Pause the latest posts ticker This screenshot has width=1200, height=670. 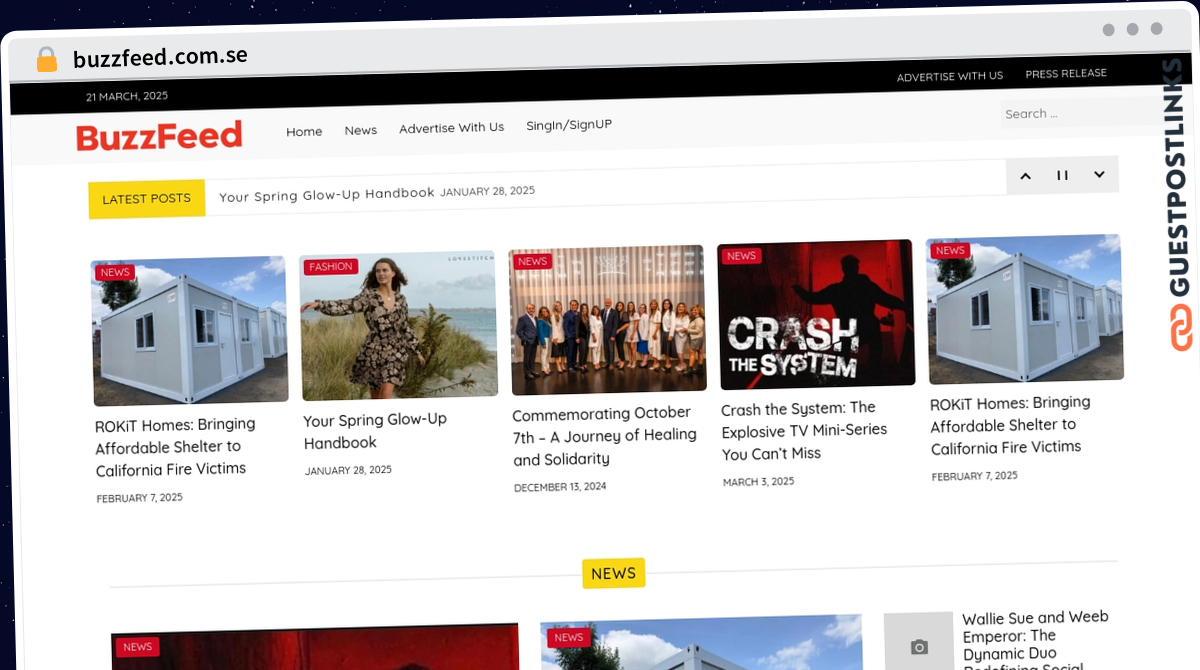click(1062, 175)
